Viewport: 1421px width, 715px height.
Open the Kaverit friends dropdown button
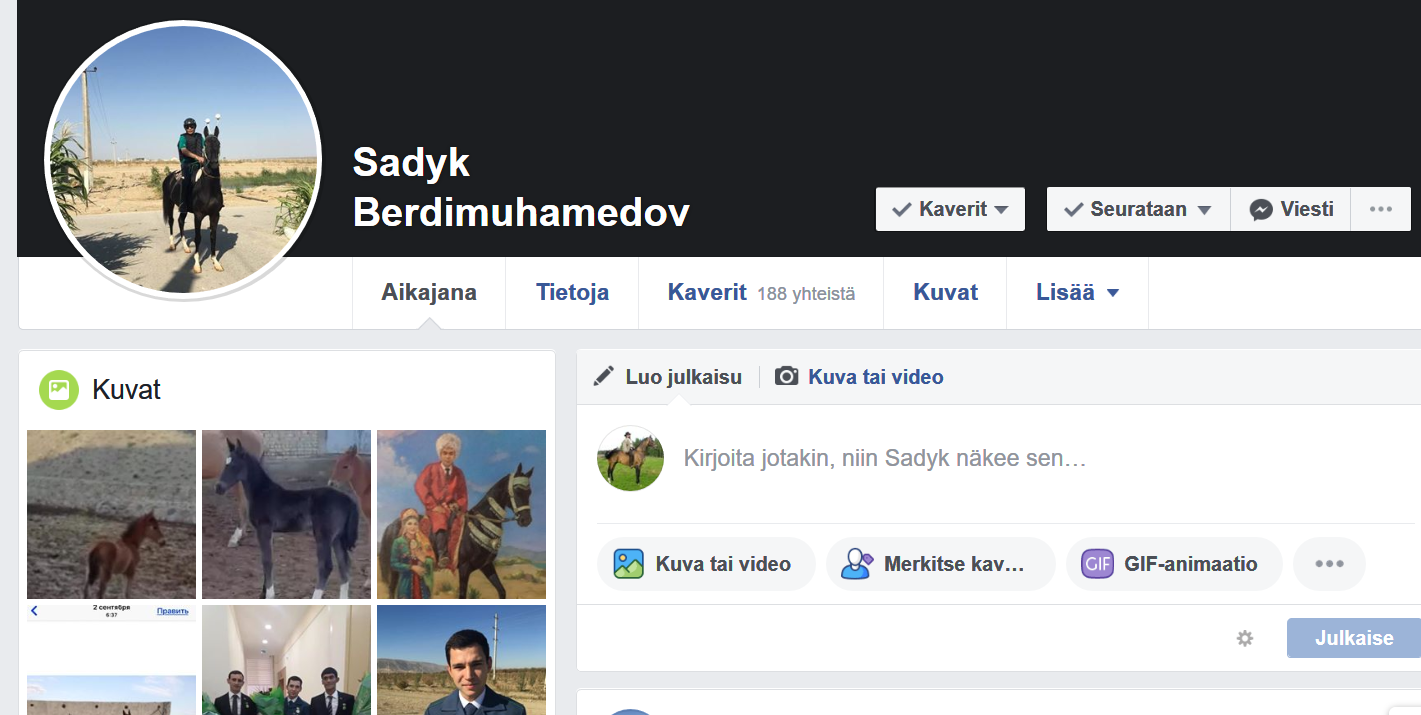click(950, 209)
